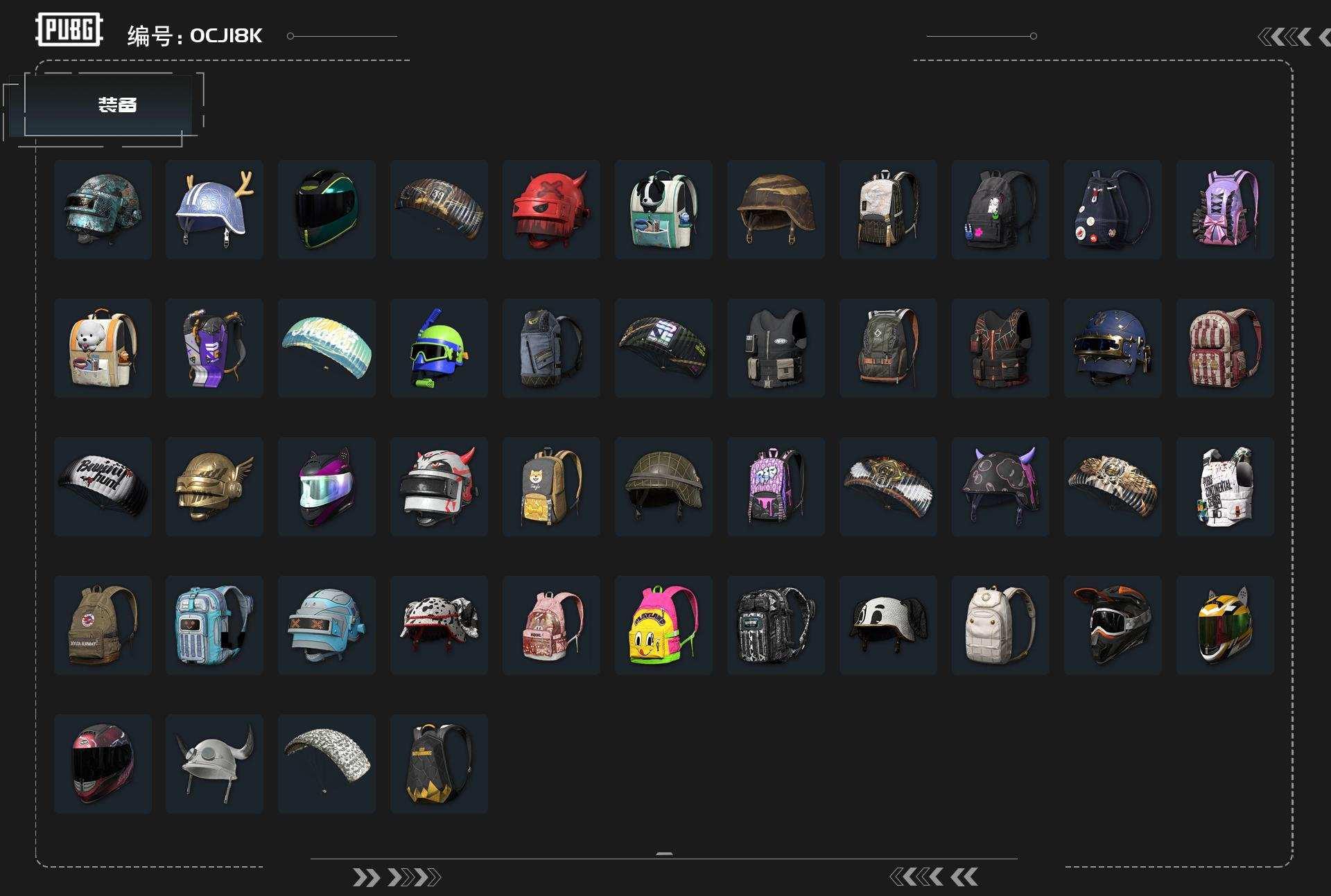Click the bottom-right left-pointing chevrons
The height and width of the screenshot is (896, 1331).
[x=934, y=877]
